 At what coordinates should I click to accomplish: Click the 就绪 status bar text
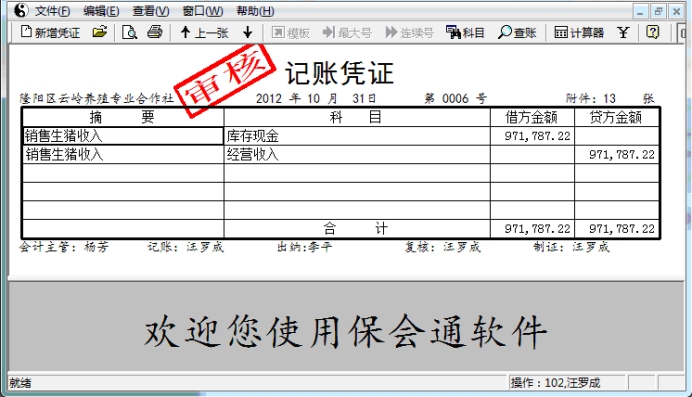point(20,382)
